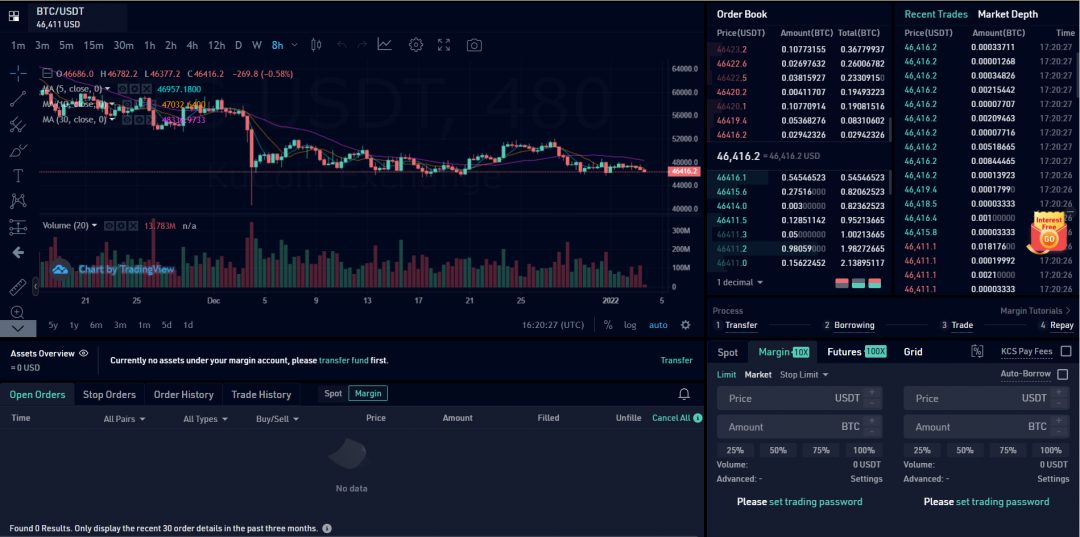Viewport: 1080px width, 537px height.
Task: Expand the All Pairs filter
Action: point(124,419)
